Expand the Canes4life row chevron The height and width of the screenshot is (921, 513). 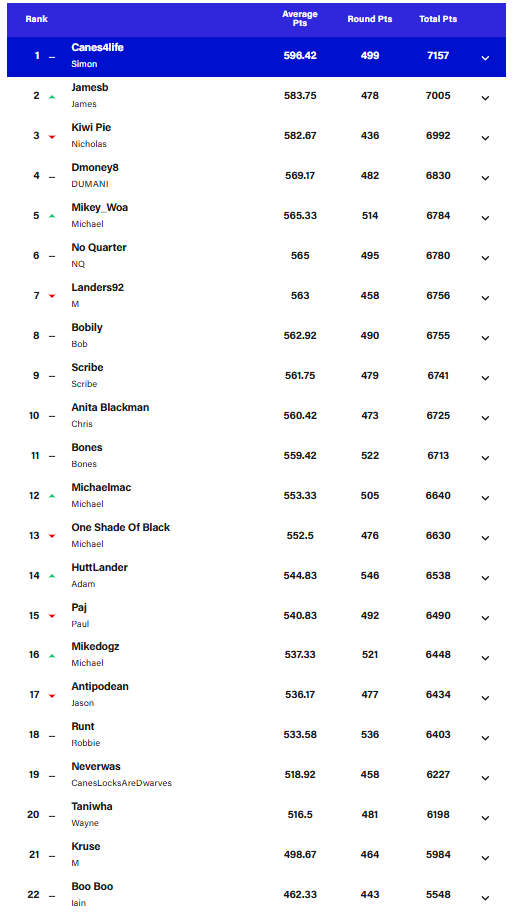coord(485,58)
